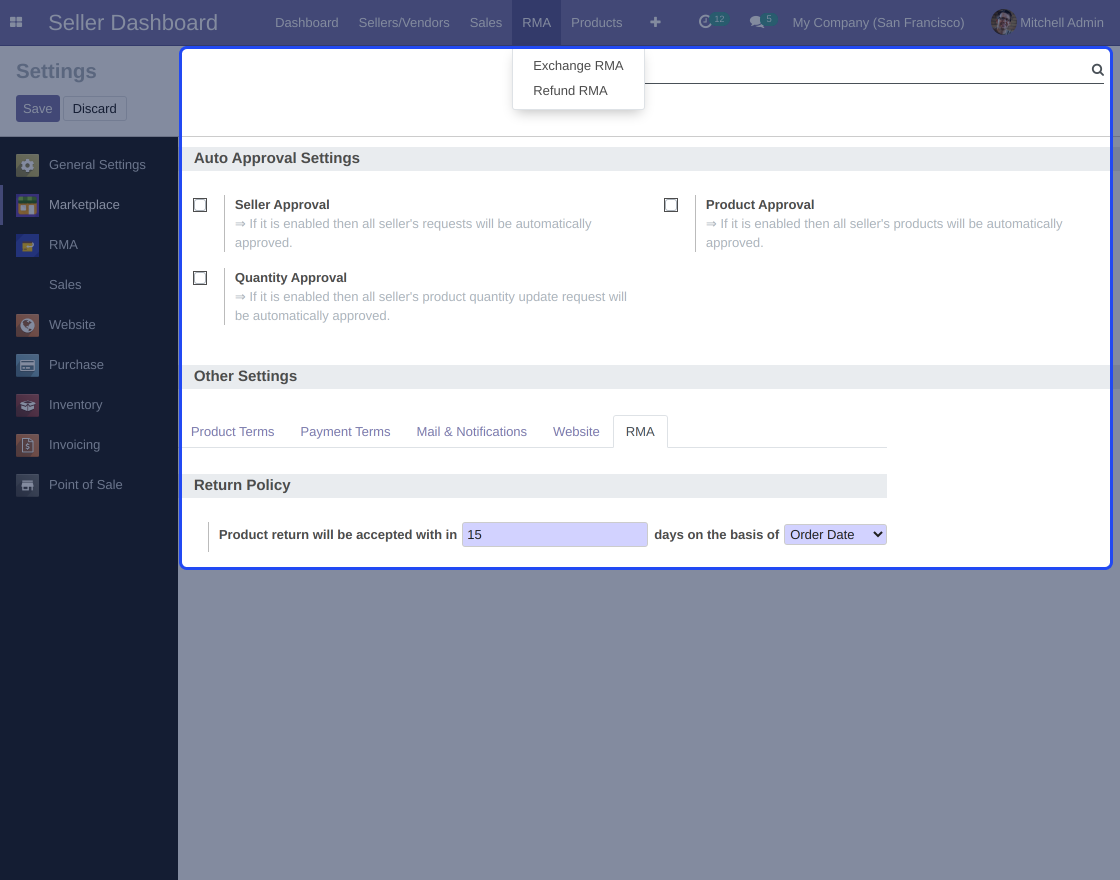The height and width of the screenshot is (880, 1120).
Task: Open the apps grid menu icon
Action: 16,22
